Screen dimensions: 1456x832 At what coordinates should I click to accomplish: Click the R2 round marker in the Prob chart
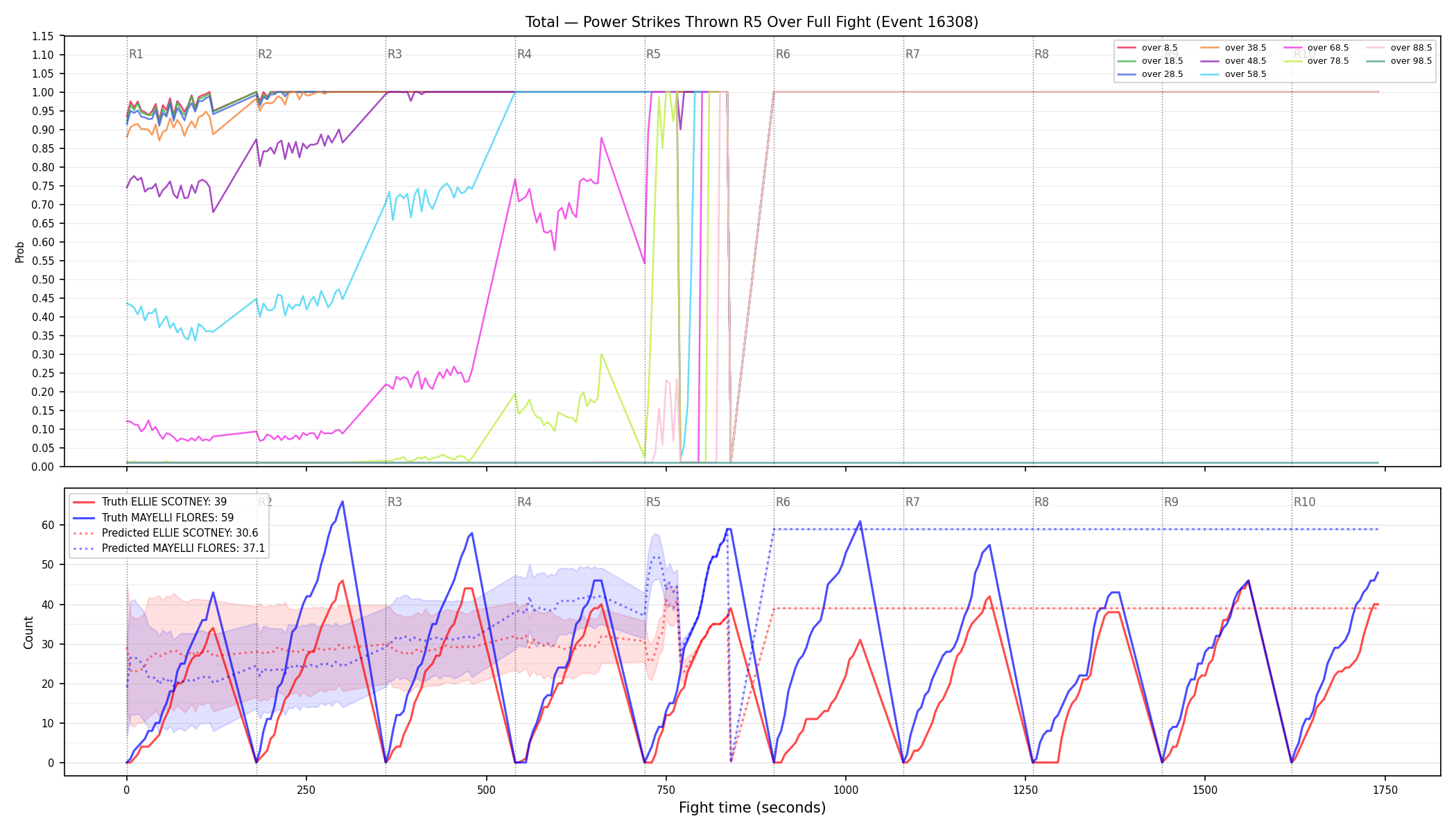tap(265, 54)
